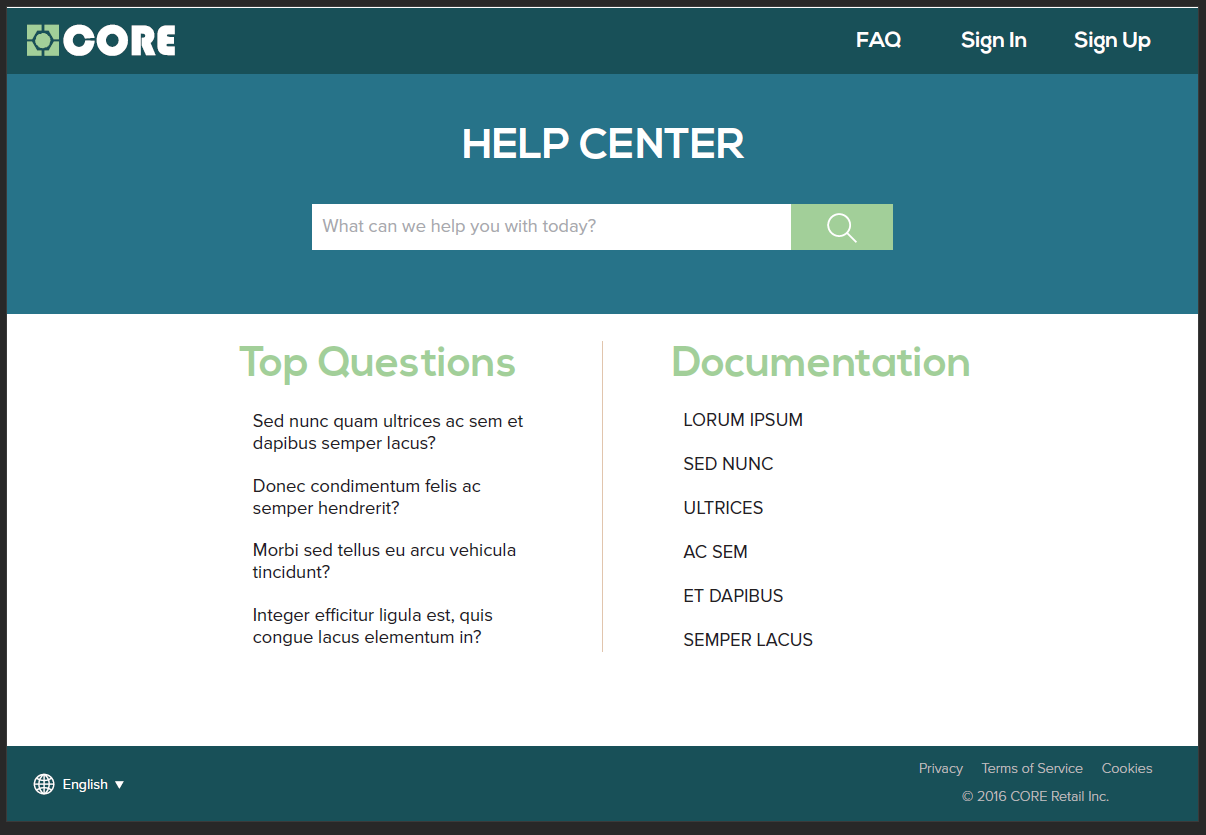Open the Privacy page link
1206x835 pixels.
[x=940, y=768]
